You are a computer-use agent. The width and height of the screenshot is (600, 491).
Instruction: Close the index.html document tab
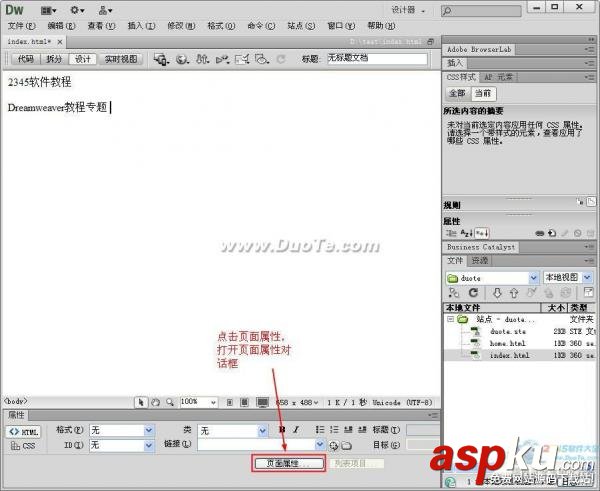pyautogui.click(x=60, y=42)
